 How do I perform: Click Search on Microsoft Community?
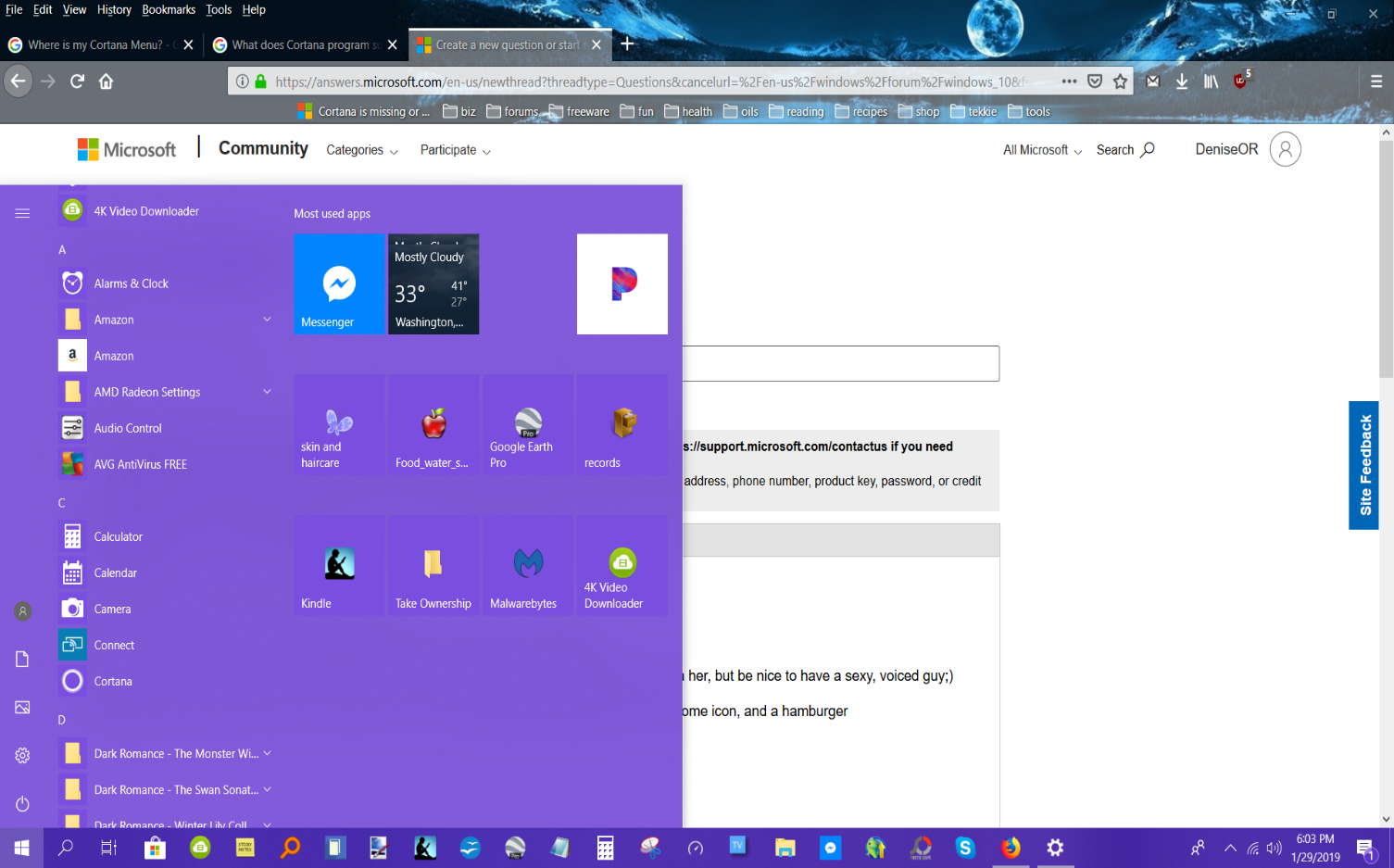point(1125,150)
